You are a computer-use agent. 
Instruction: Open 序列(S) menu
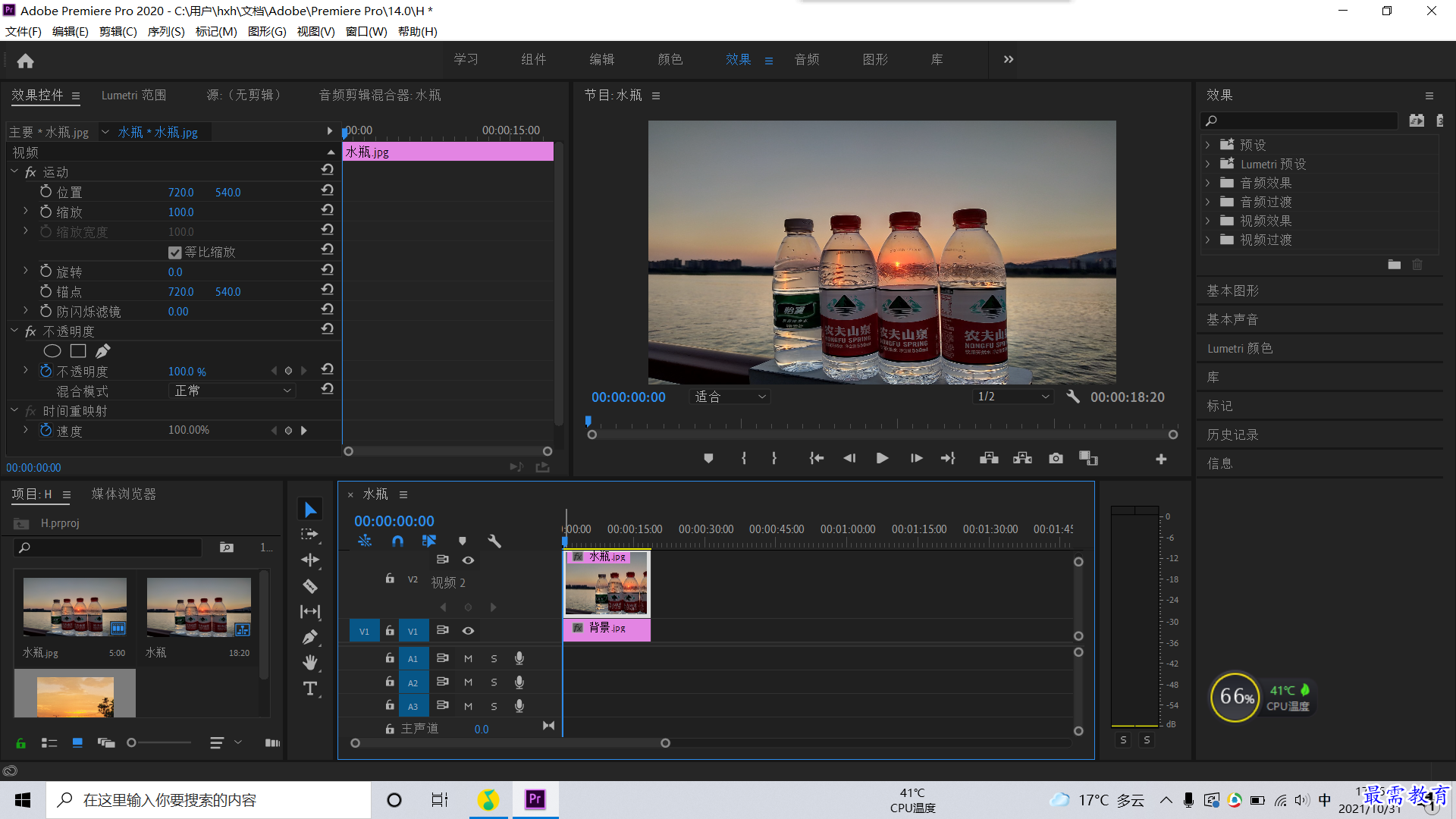166,32
